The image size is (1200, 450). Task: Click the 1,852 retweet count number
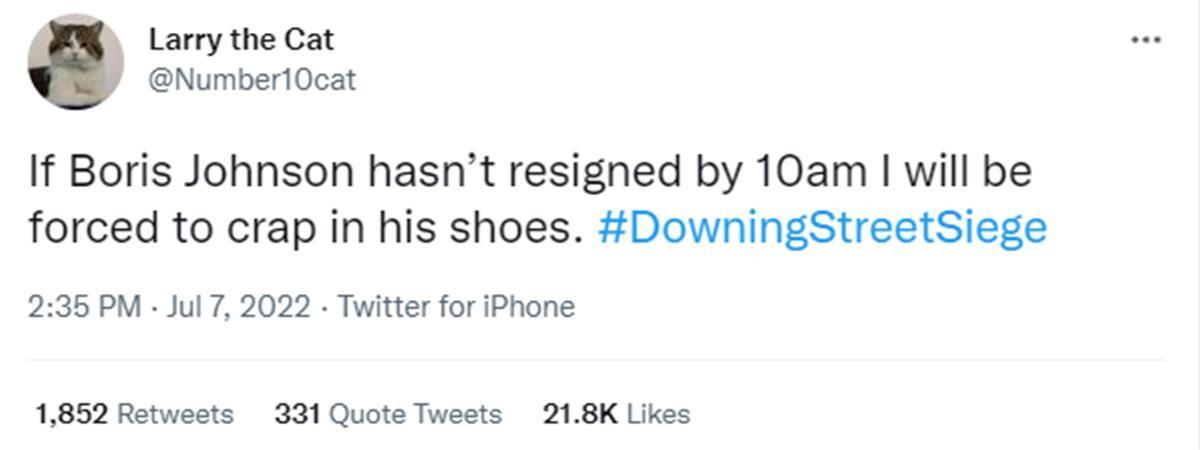point(71,414)
